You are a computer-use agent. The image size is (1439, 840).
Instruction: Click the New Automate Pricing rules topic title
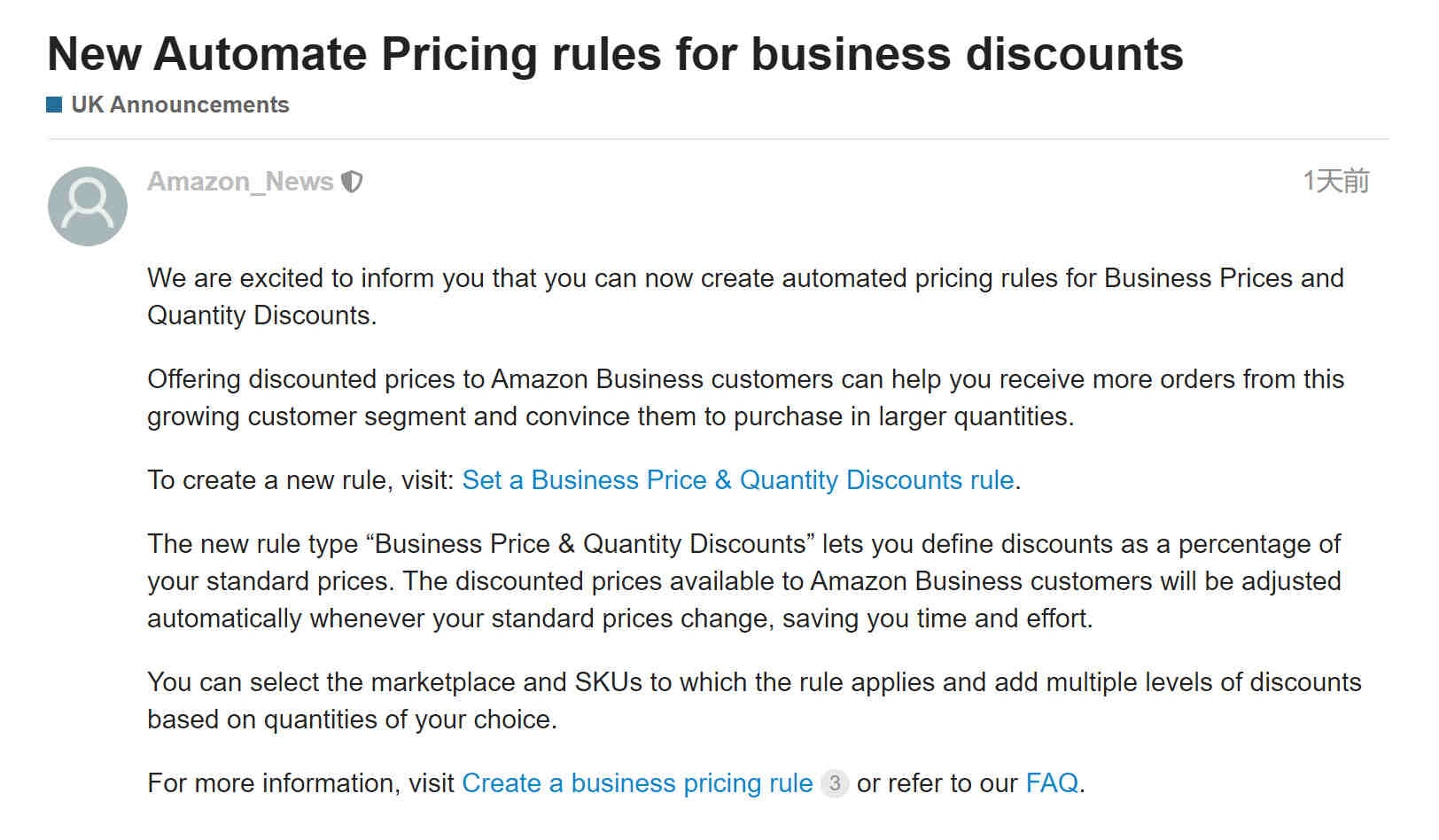615,54
